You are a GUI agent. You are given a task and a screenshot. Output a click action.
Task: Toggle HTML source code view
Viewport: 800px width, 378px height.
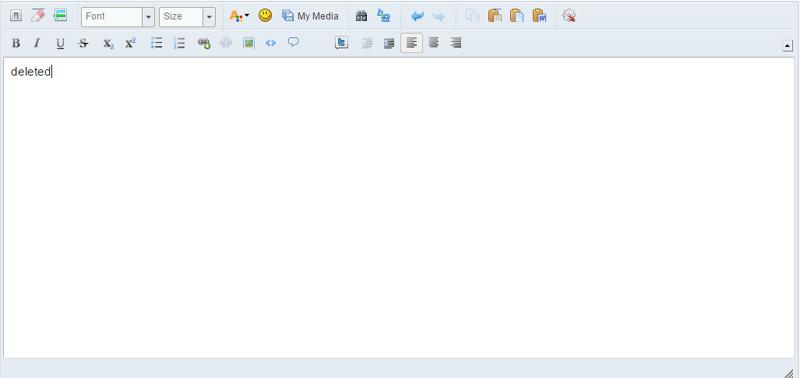pyautogui.click(x=270, y=43)
